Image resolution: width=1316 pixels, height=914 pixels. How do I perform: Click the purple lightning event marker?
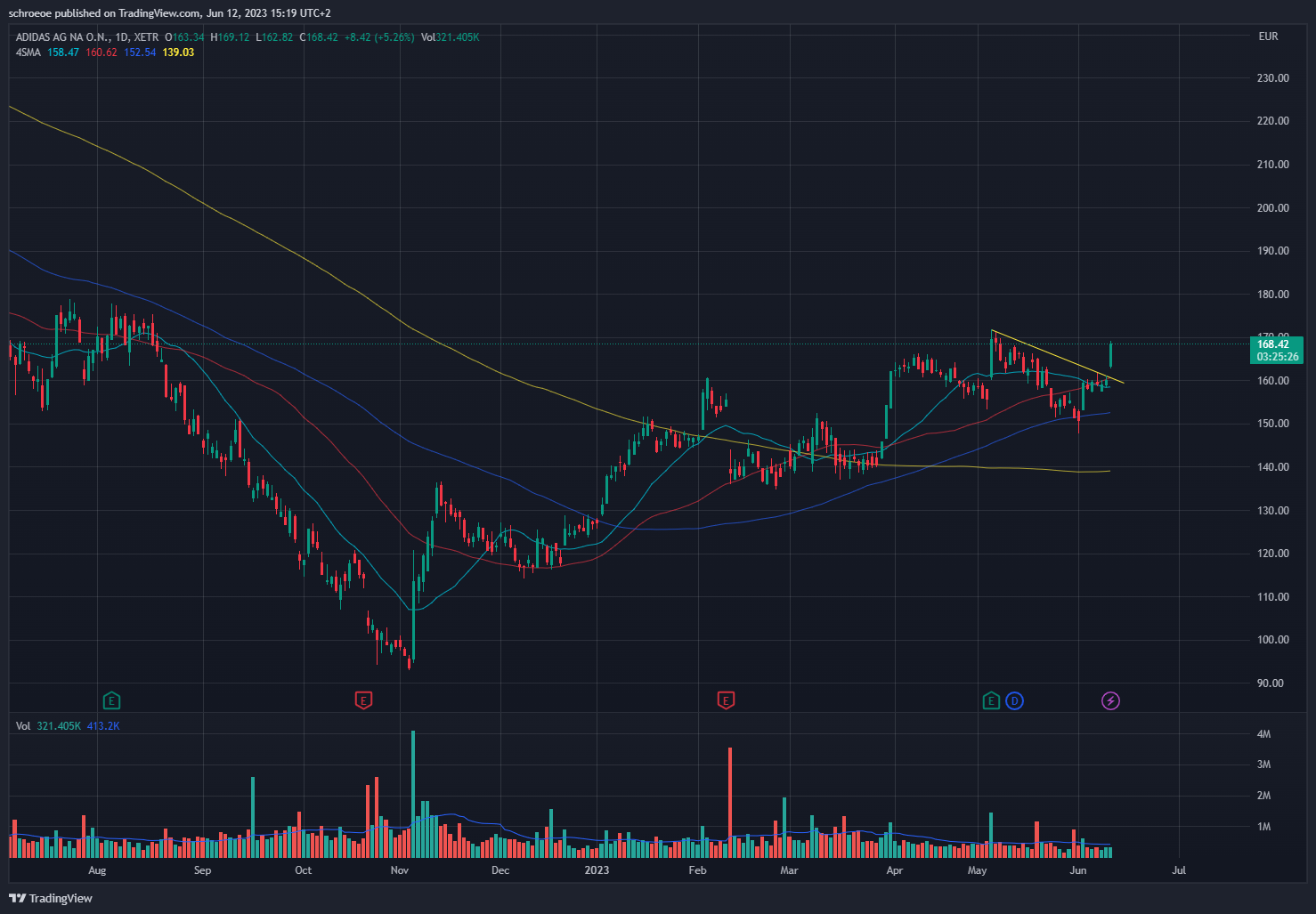(1110, 700)
